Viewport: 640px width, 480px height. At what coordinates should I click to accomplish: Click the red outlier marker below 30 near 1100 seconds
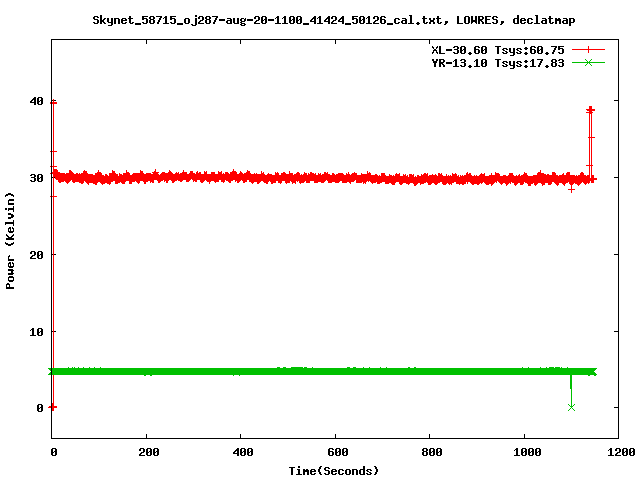tap(571, 190)
